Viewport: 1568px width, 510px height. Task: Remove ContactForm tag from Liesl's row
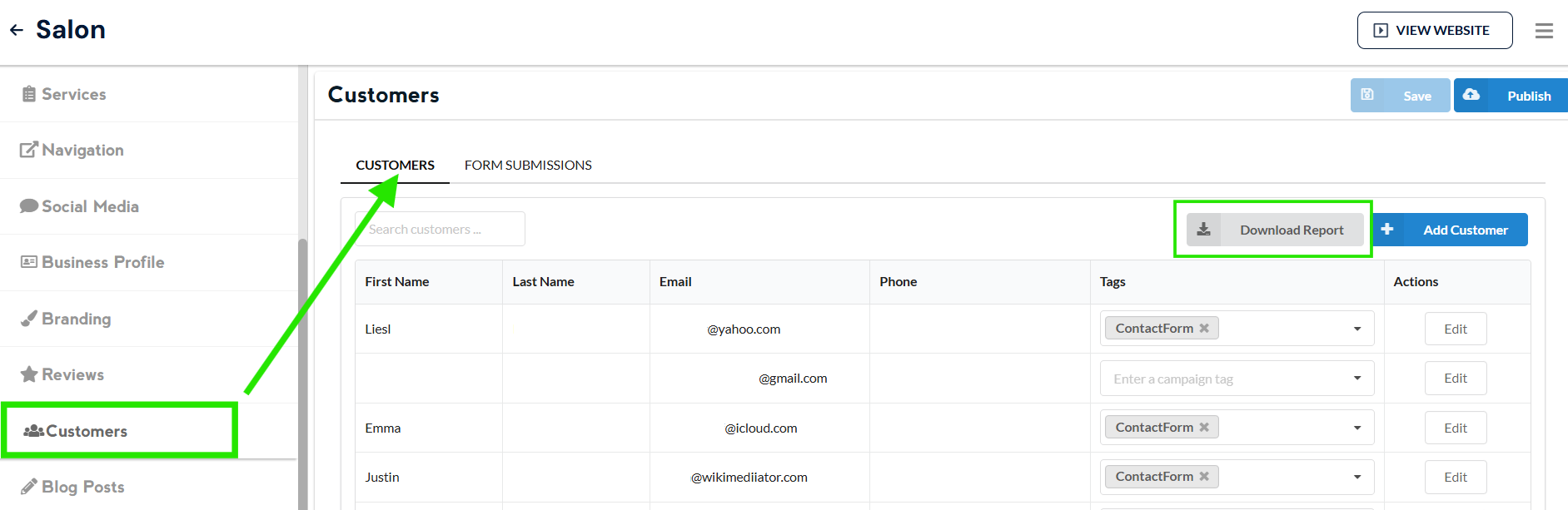tap(1204, 329)
